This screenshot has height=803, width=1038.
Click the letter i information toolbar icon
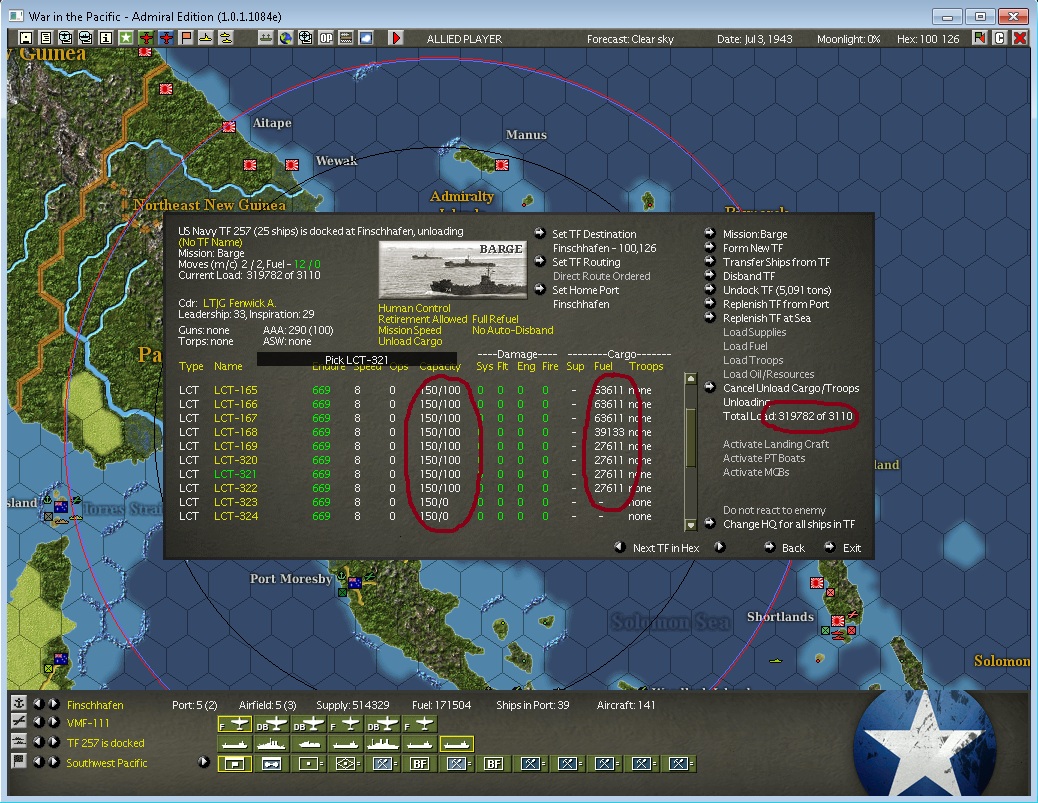105,38
